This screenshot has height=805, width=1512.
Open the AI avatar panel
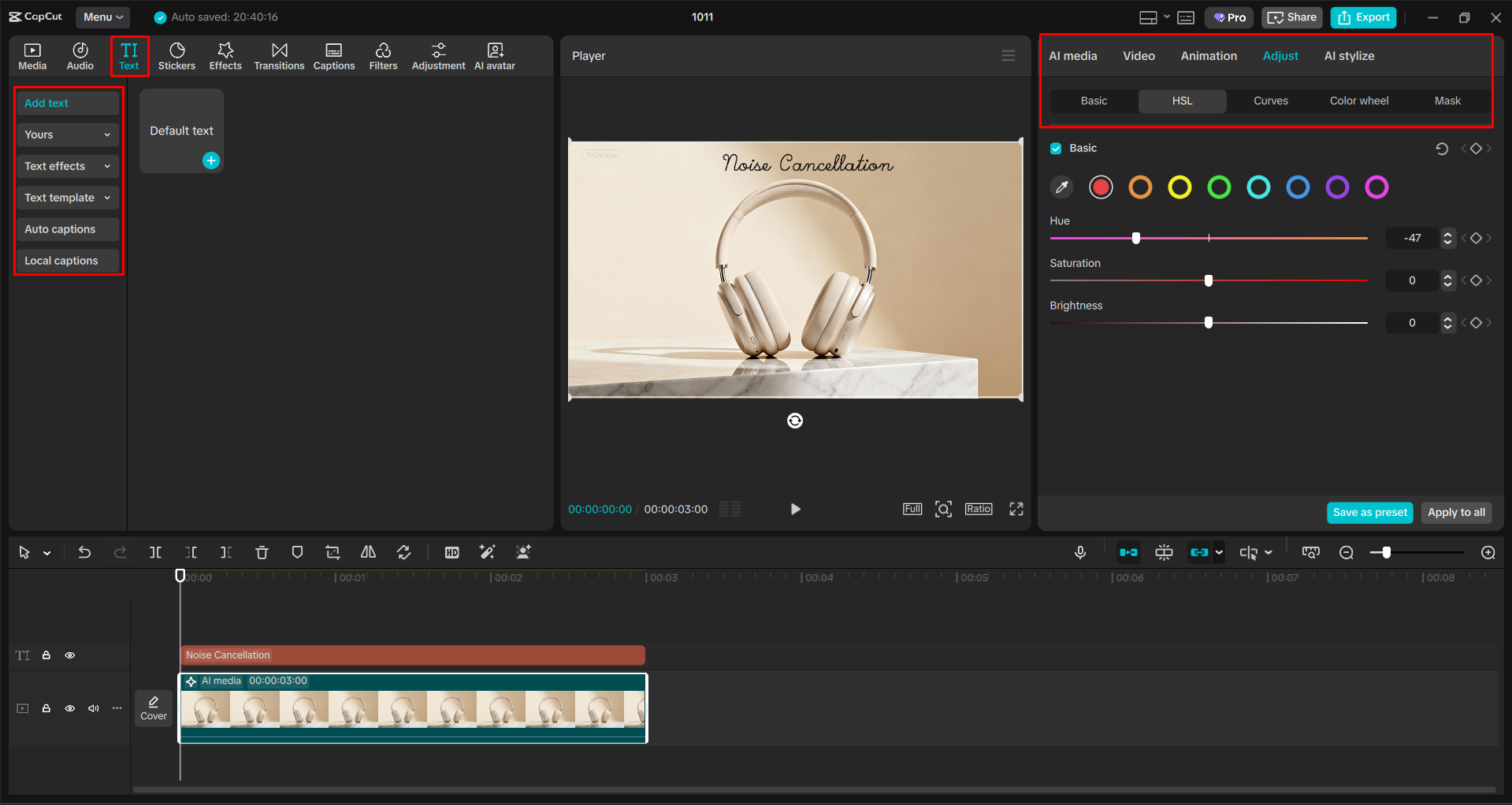click(x=494, y=55)
